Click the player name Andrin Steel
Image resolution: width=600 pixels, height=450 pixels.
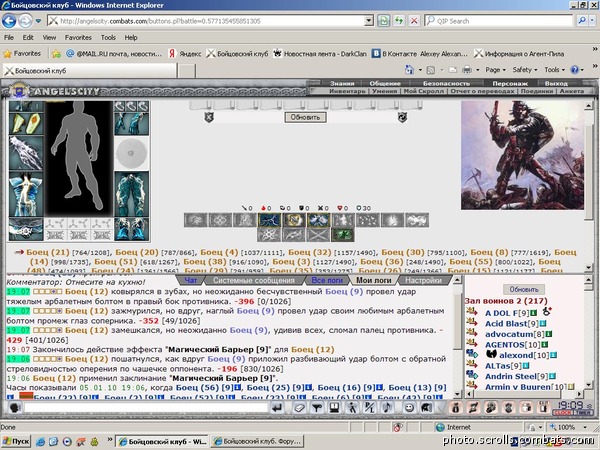point(511,376)
